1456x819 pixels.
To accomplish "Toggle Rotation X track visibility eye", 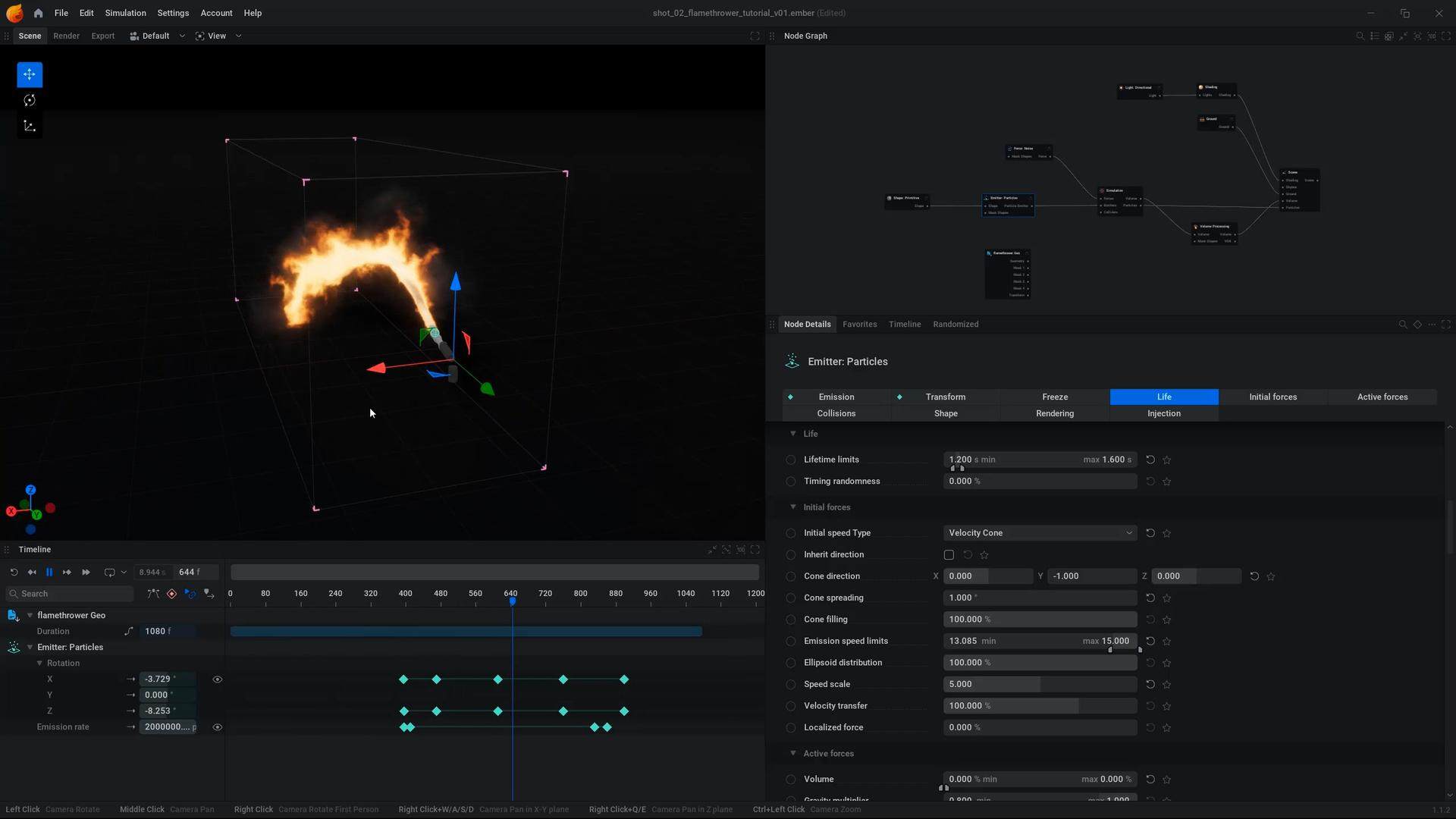I will 218,679.
